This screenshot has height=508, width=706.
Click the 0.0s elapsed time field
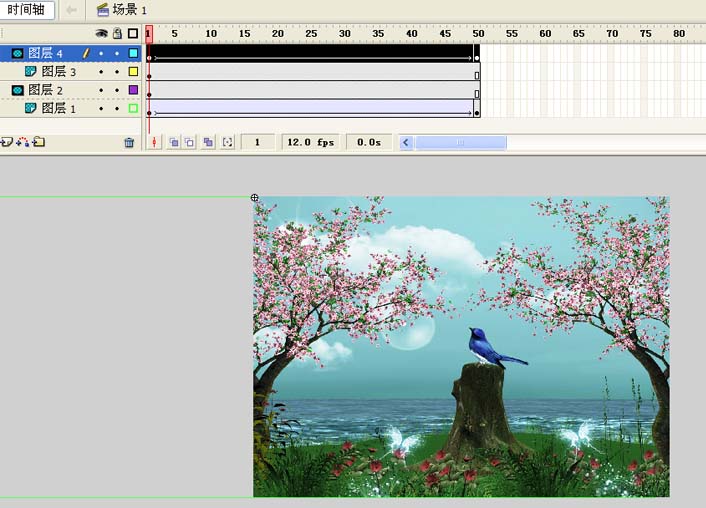pos(369,142)
